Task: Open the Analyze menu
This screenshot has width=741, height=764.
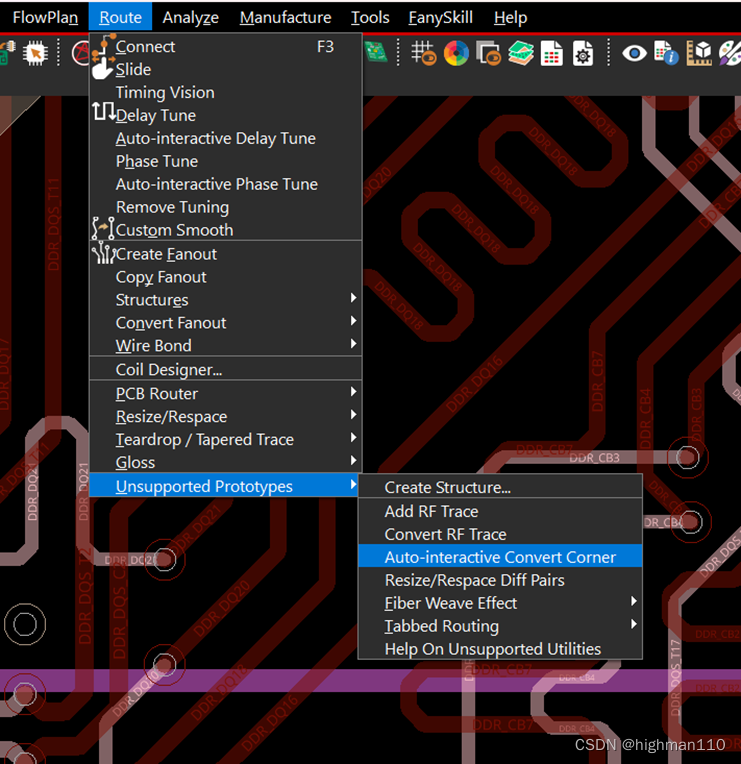Action: [190, 17]
